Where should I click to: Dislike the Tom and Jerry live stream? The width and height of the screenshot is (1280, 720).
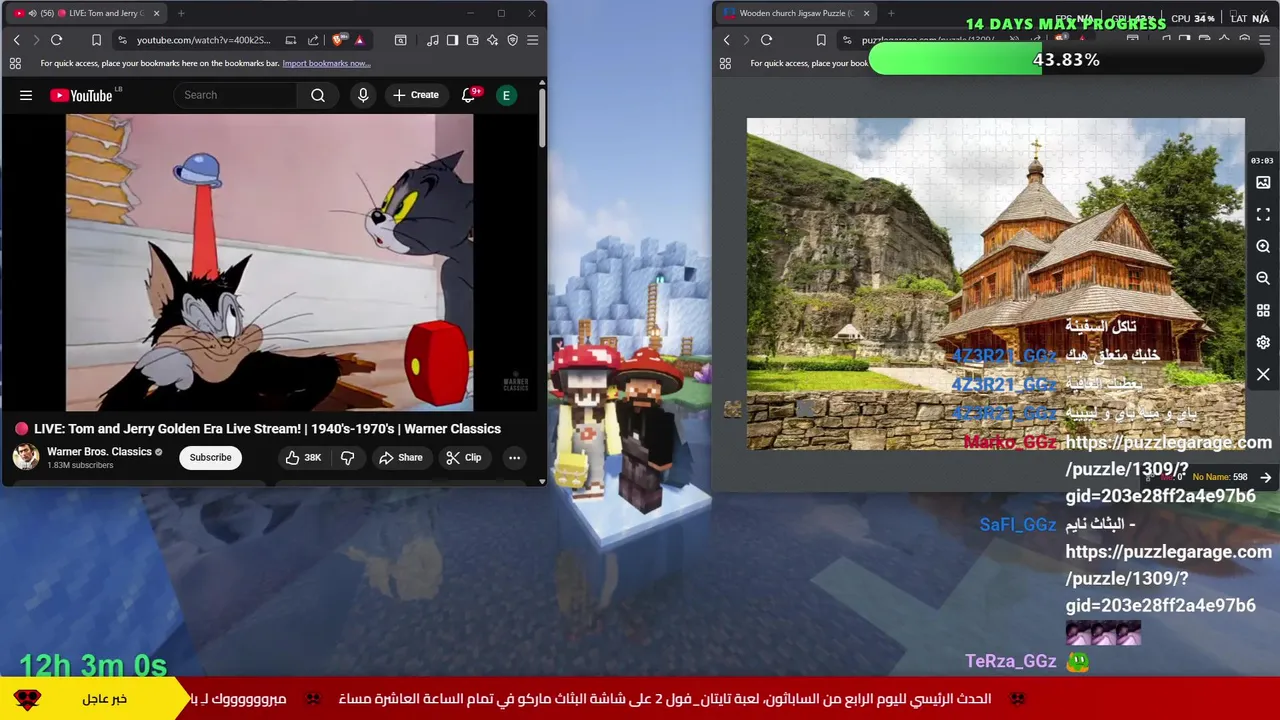coord(348,457)
